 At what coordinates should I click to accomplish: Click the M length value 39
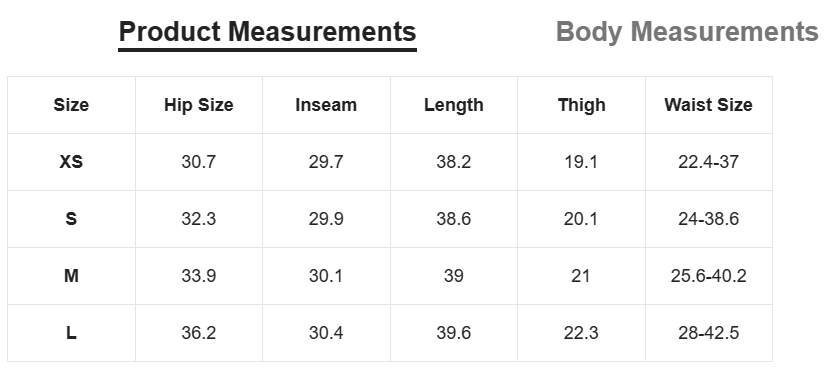point(454,276)
